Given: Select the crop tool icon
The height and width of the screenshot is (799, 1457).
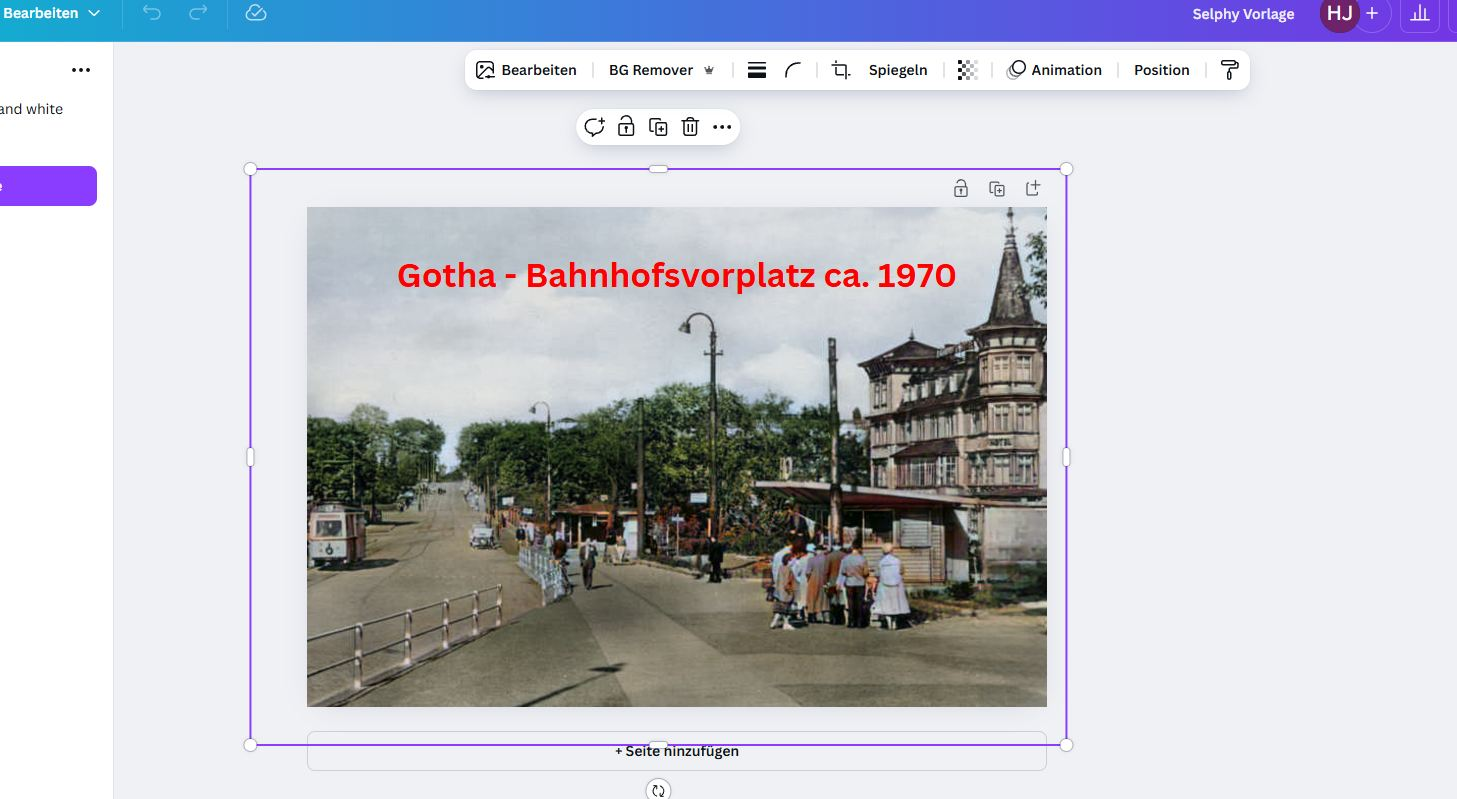Looking at the screenshot, I should 841,70.
